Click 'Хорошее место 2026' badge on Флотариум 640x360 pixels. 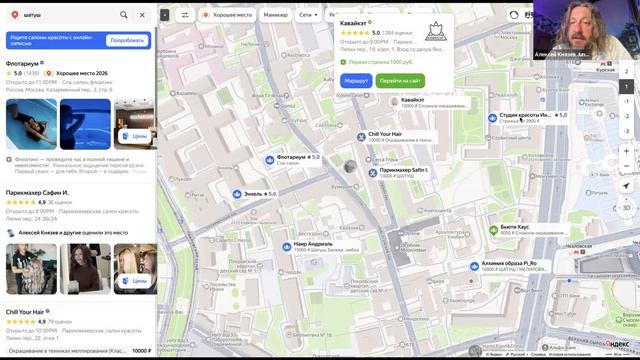tap(77, 73)
